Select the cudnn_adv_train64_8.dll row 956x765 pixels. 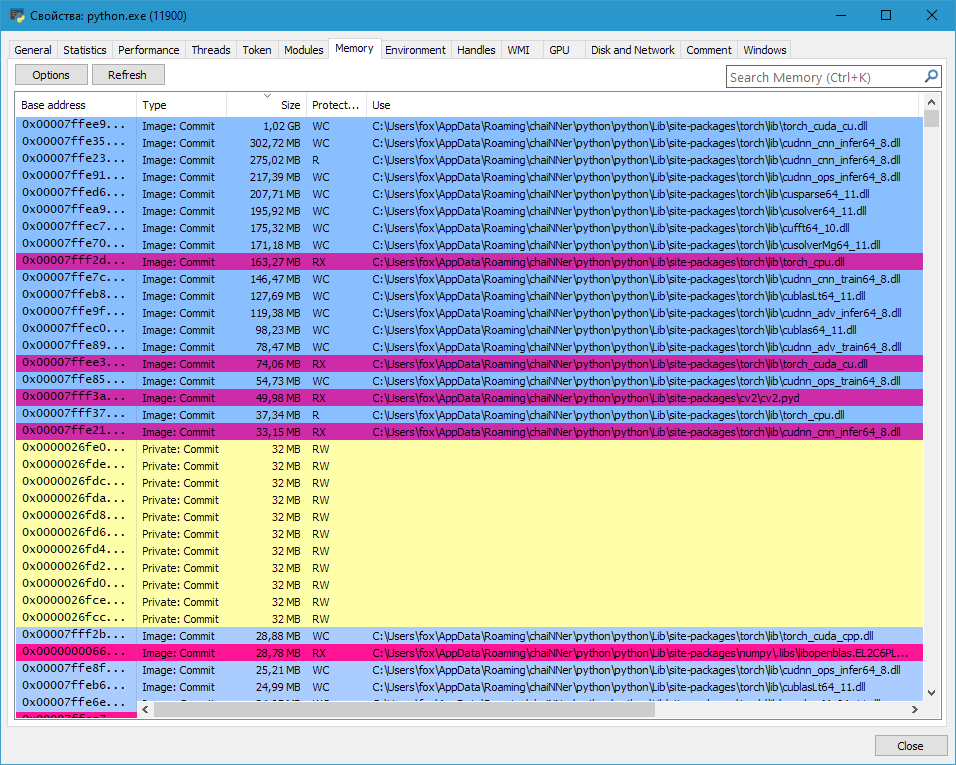469,347
